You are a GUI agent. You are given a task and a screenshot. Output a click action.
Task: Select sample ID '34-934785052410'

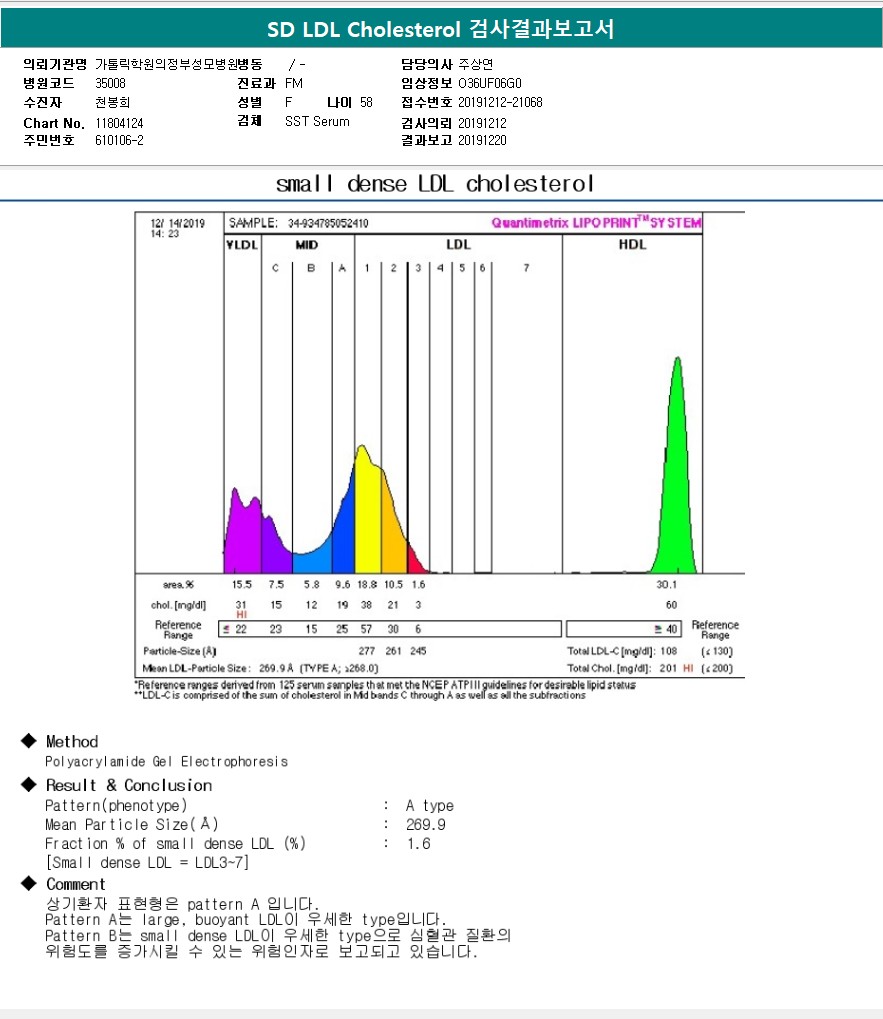pyautogui.click(x=328, y=223)
